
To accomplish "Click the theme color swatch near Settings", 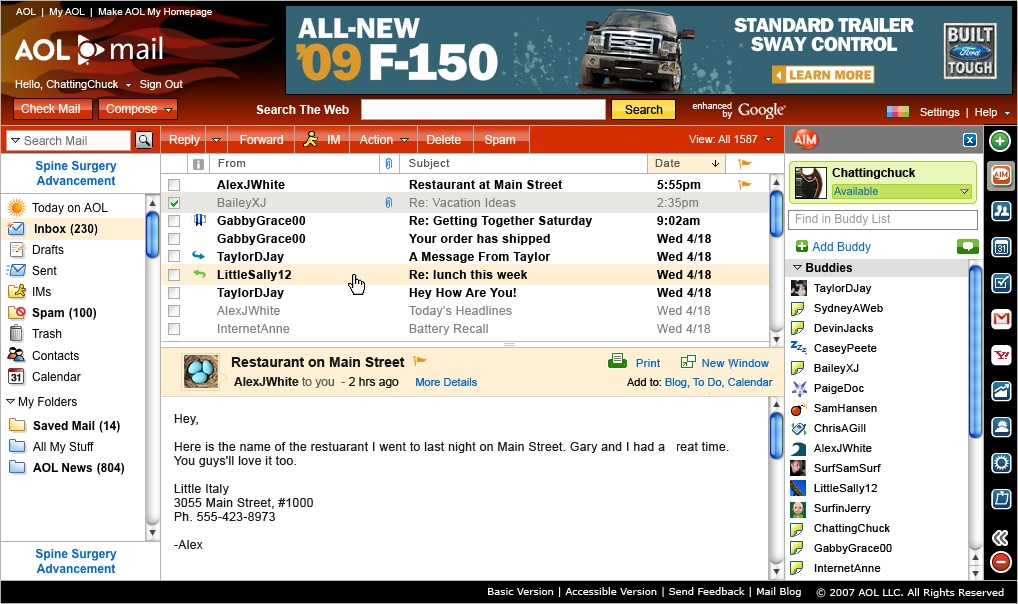I will click(x=897, y=112).
